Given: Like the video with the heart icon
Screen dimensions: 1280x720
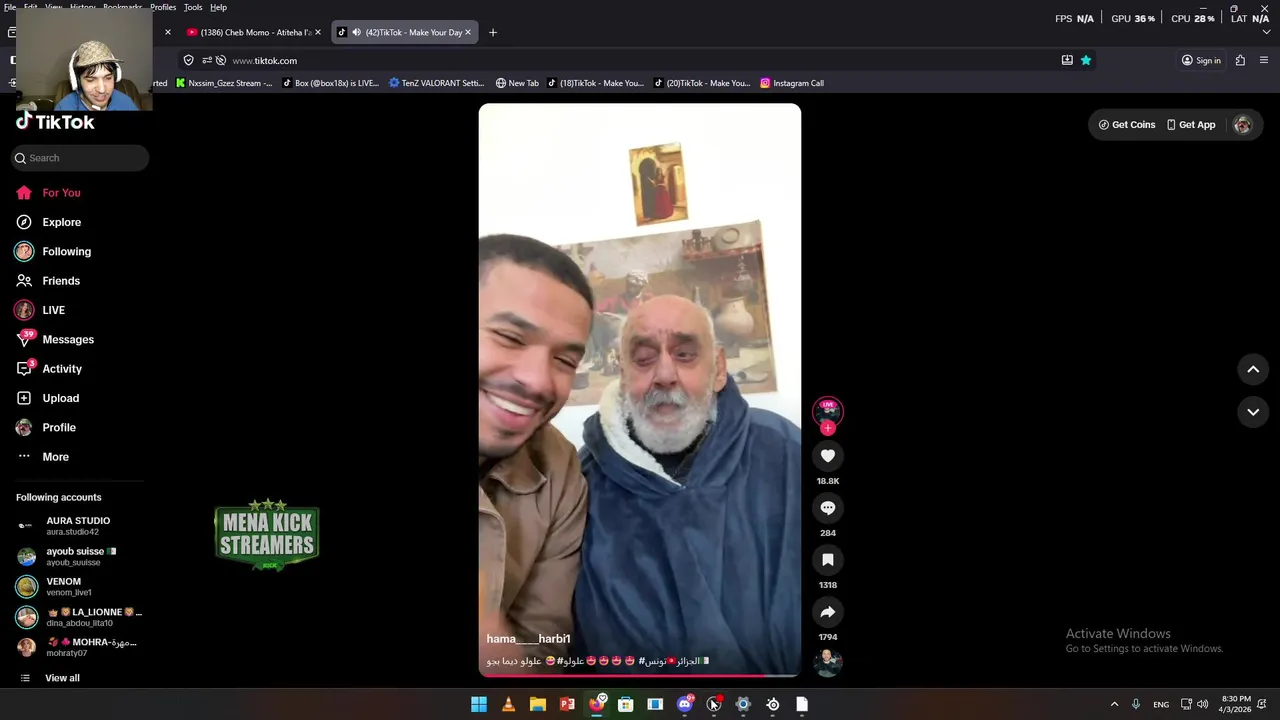Looking at the screenshot, I should click(828, 456).
